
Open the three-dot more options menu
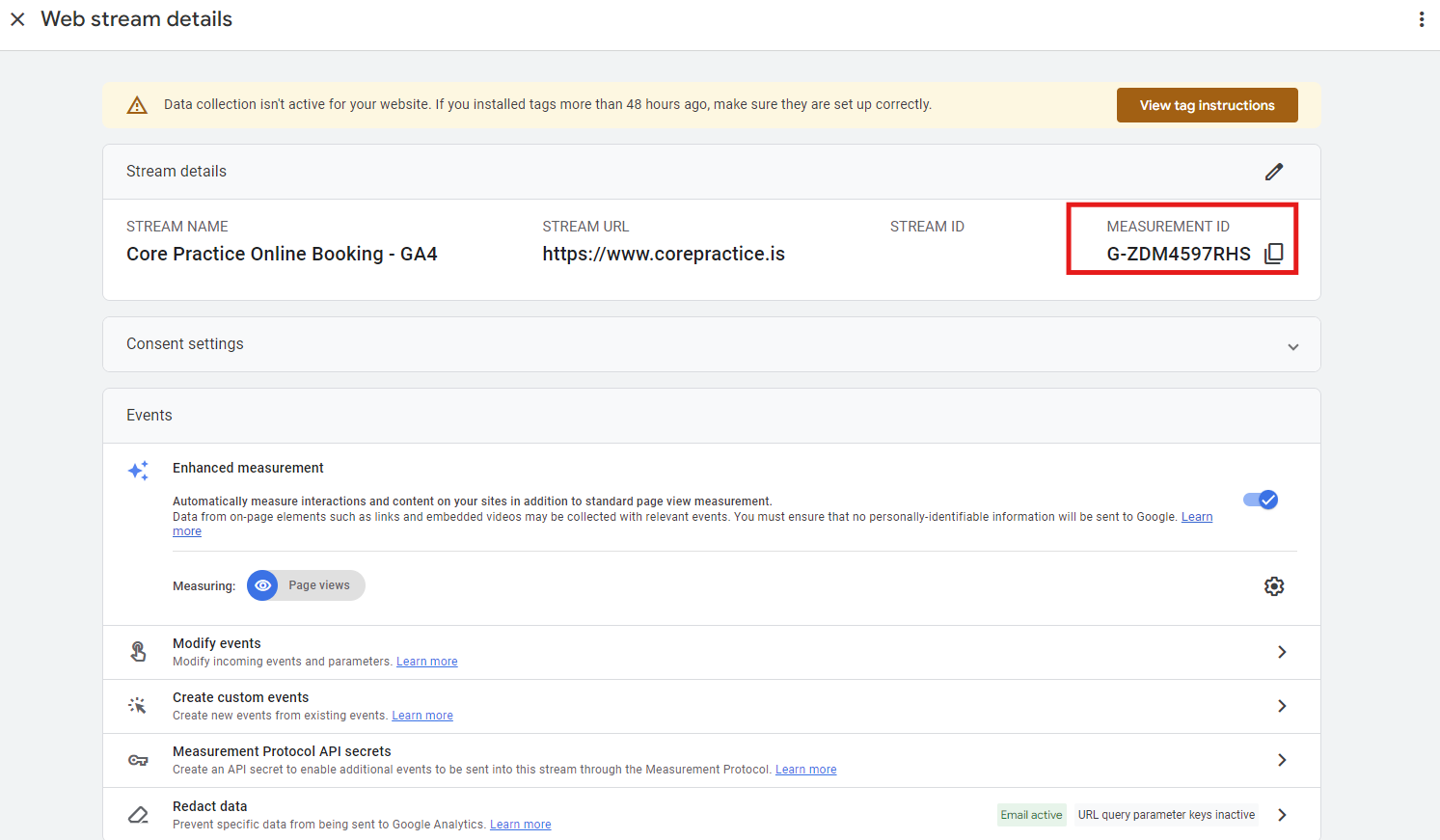(x=1422, y=19)
